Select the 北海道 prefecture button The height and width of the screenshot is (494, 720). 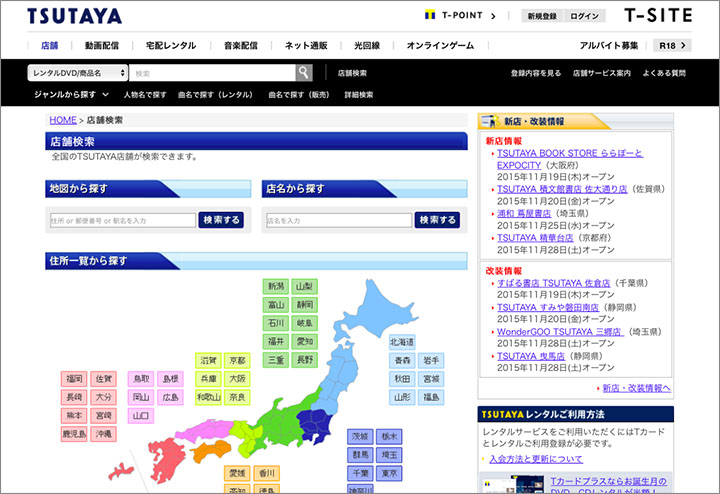(x=402, y=342)
